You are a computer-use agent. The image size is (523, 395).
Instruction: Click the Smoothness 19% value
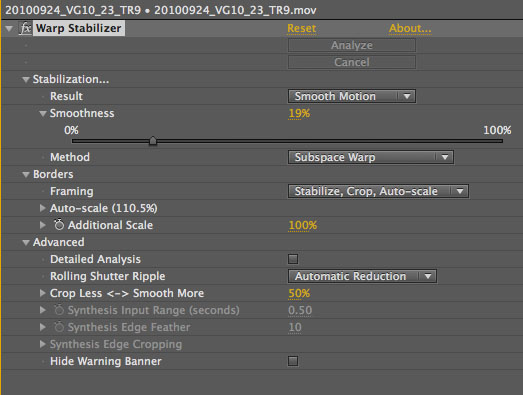point(299,113)
